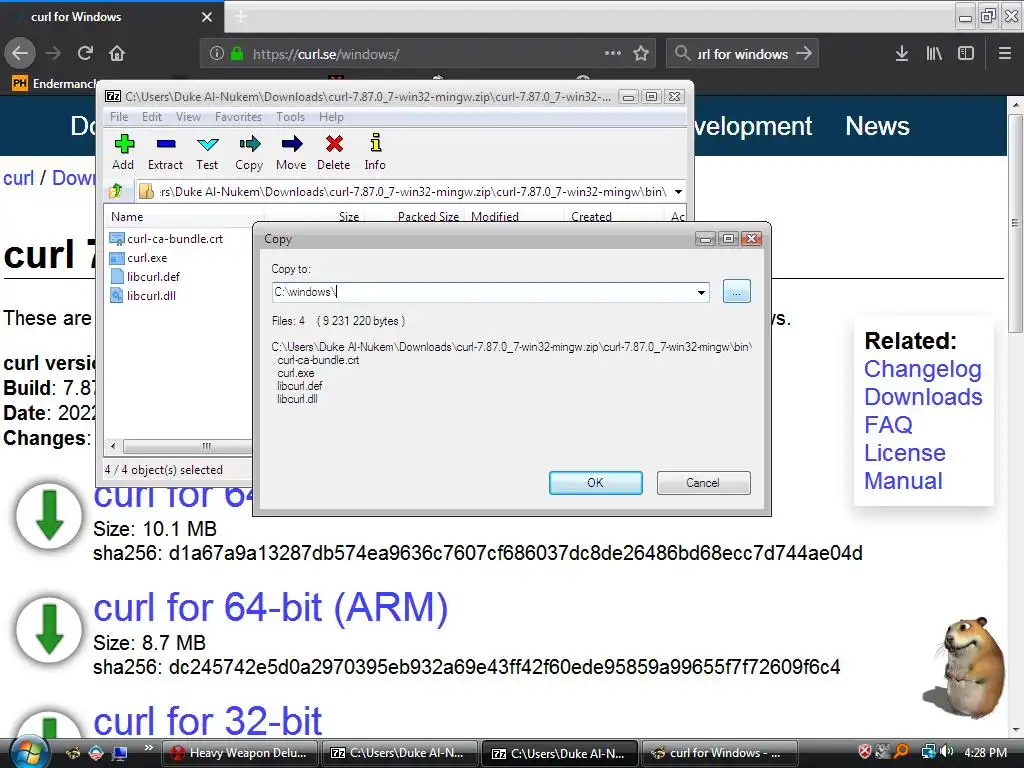
Task: Open Firefox downloads panel
Action: [x=901, y=54]
